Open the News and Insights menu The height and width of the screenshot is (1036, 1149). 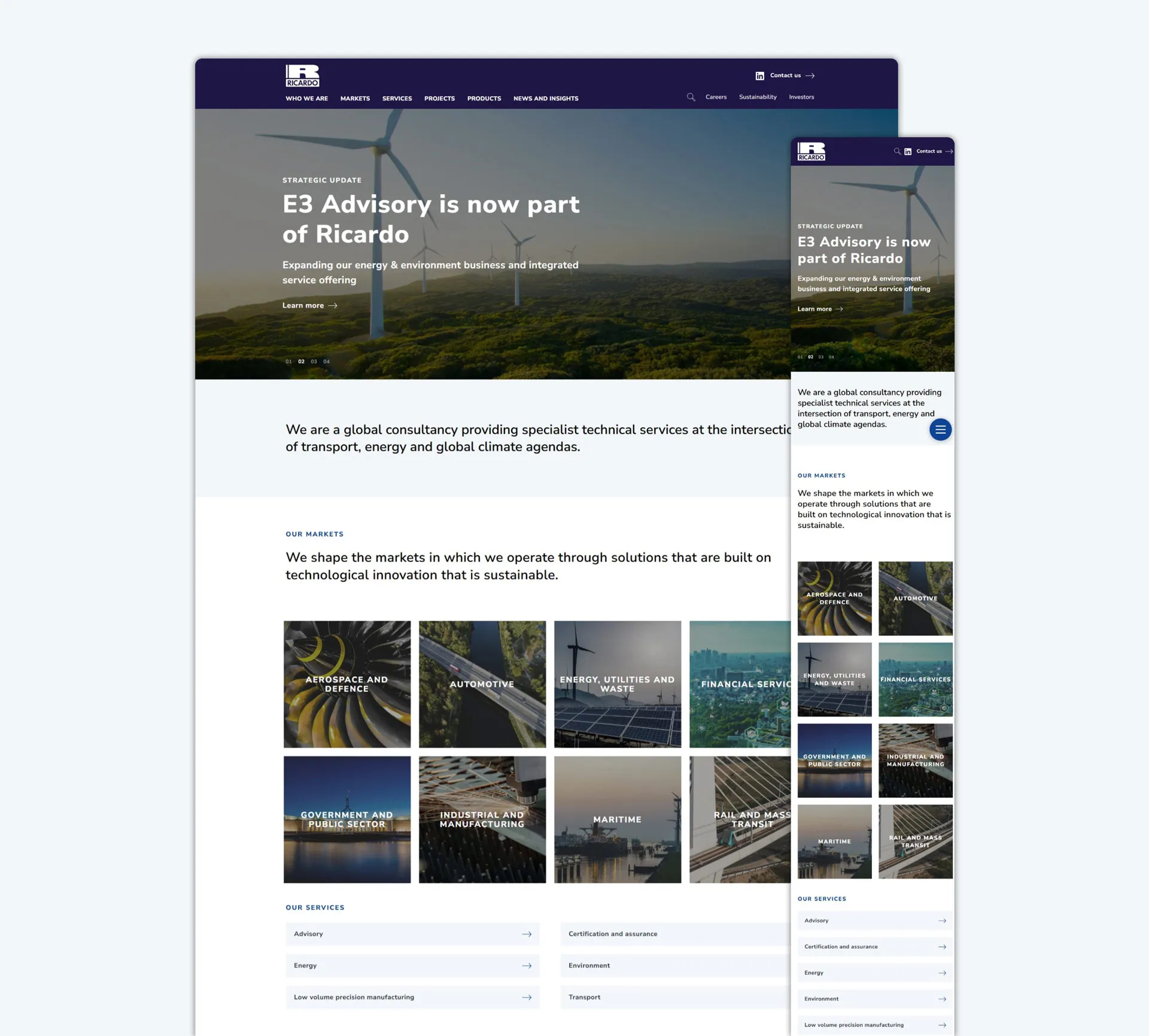click(545, 99)
